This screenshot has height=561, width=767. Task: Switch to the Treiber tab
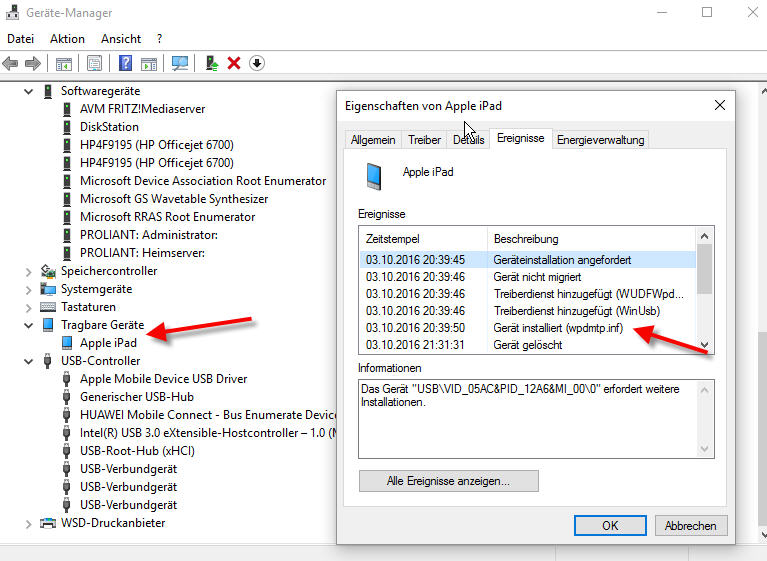424,140
